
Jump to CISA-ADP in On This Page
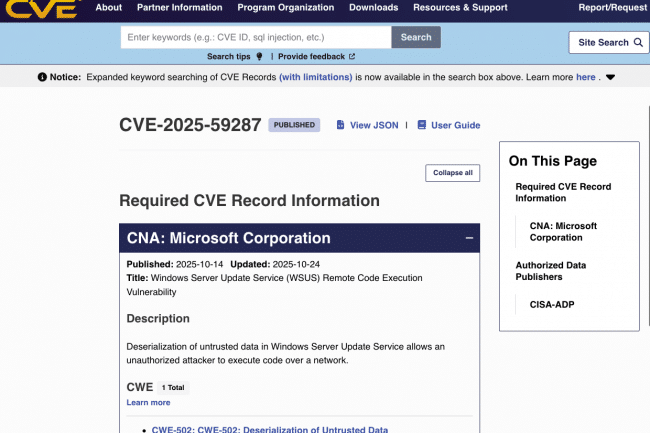pos(552,305)
